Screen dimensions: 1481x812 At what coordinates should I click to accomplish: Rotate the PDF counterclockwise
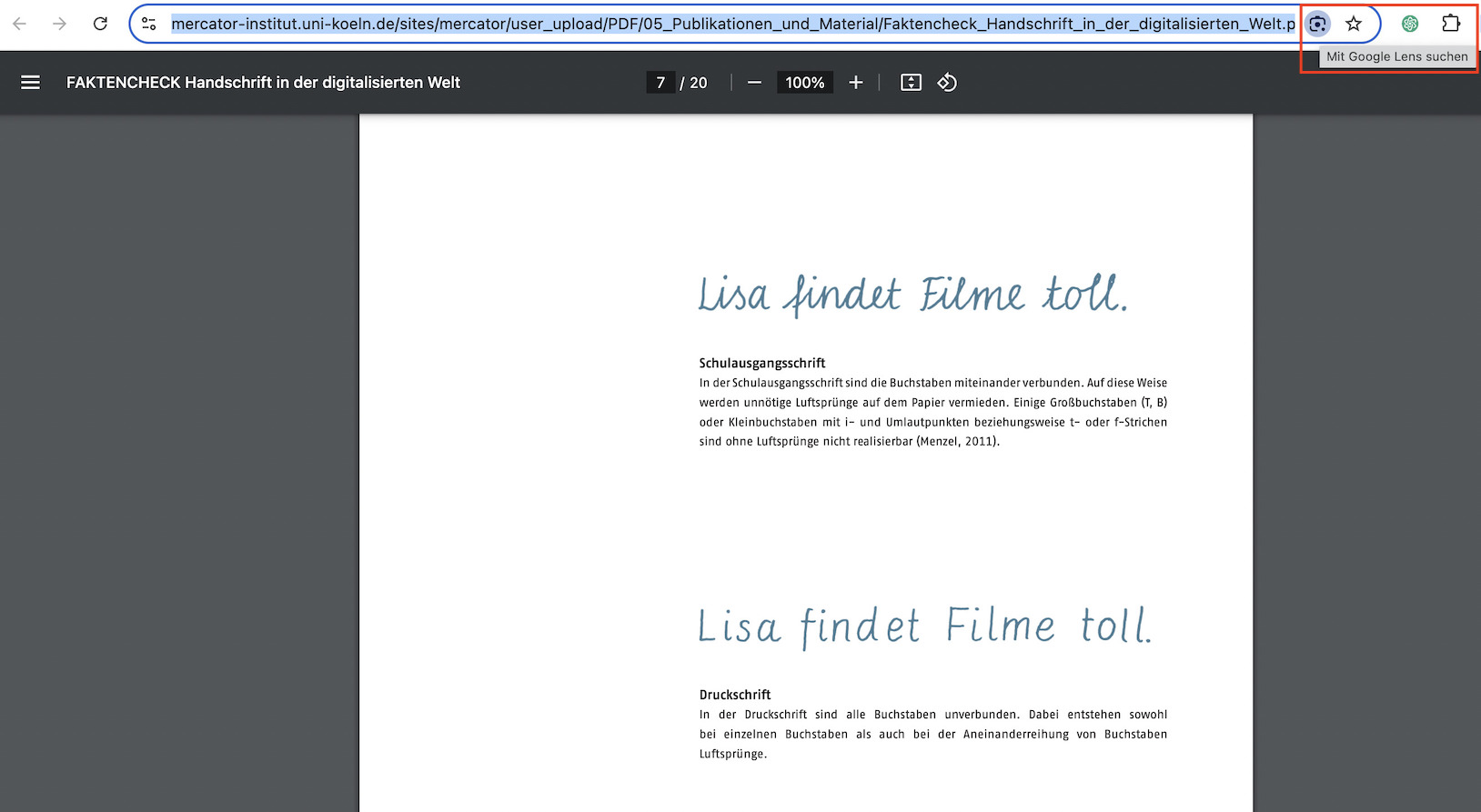point(947,83)
